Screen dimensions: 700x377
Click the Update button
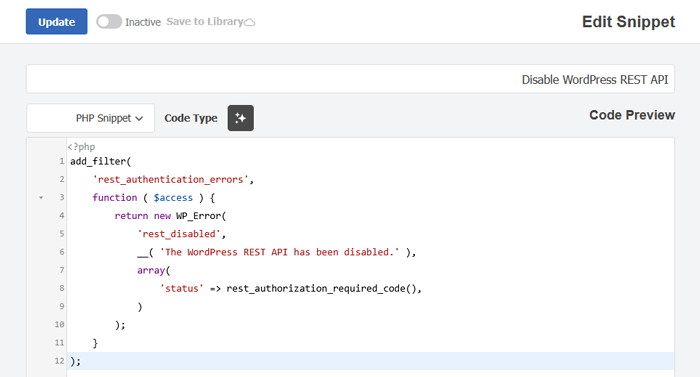pos(56,21)
